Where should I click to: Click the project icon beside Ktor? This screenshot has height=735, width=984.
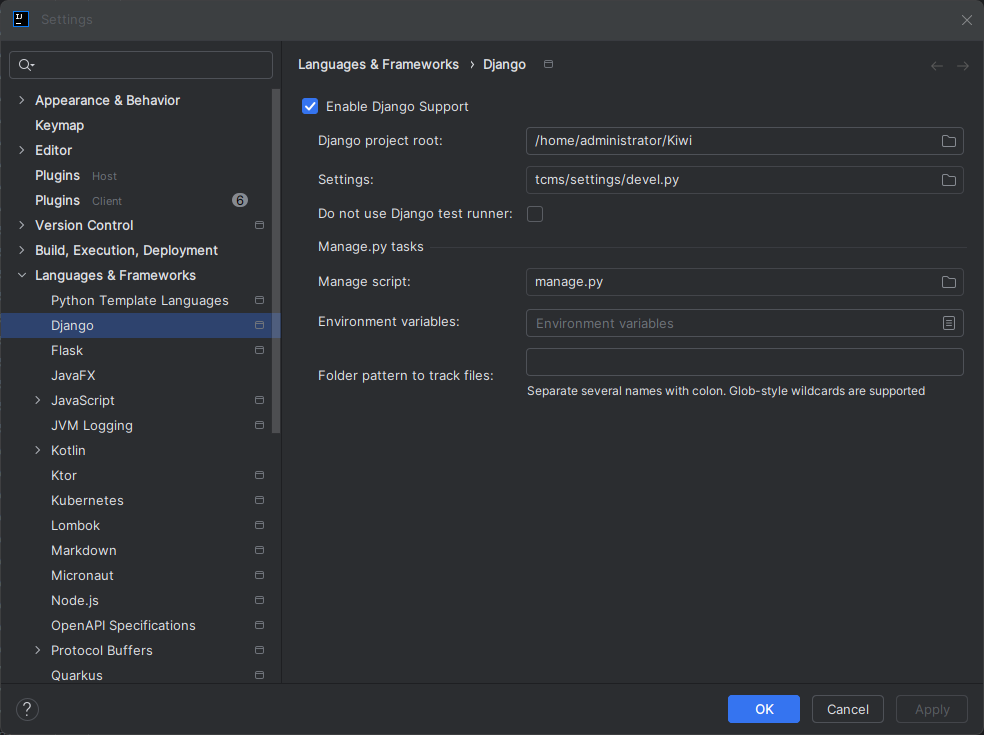[x=259, y=475]
